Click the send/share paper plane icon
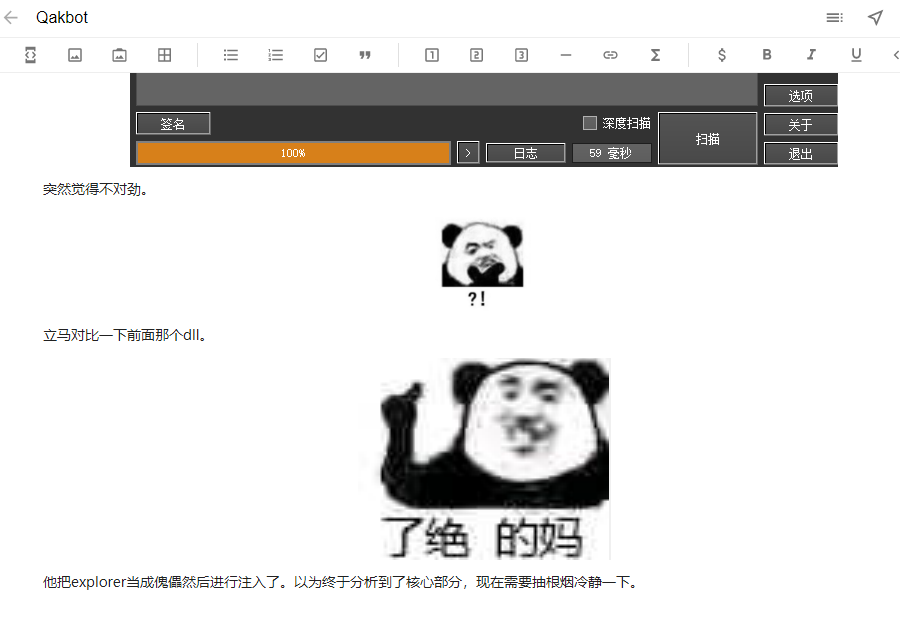Image resolution: width=900 pixels, height=625 pixels. click(875, 18)
